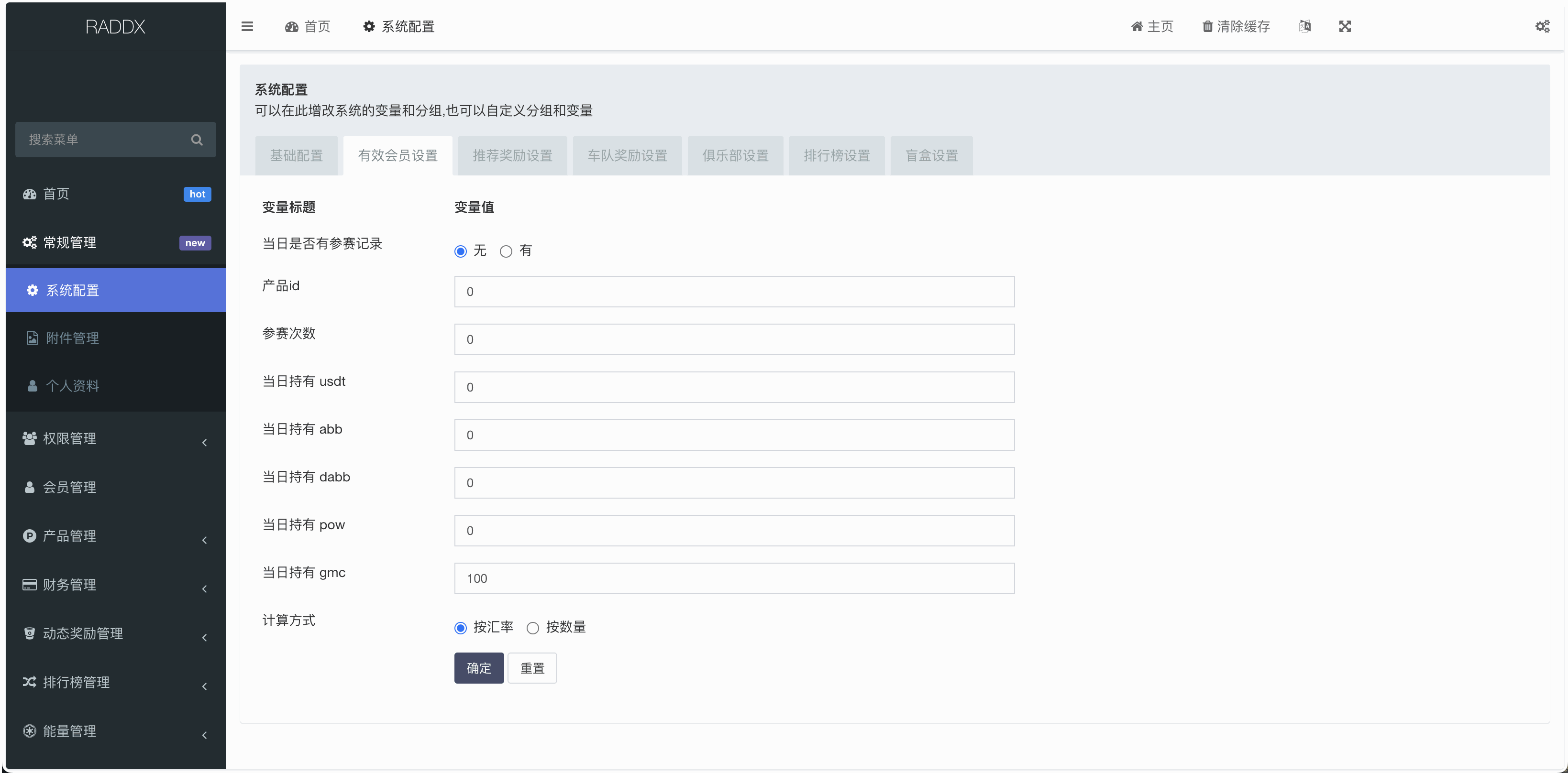The image size is (1568, 773).
Task: Select 无 for 当日是否有参赛记录
Action: tap(460, 250)
